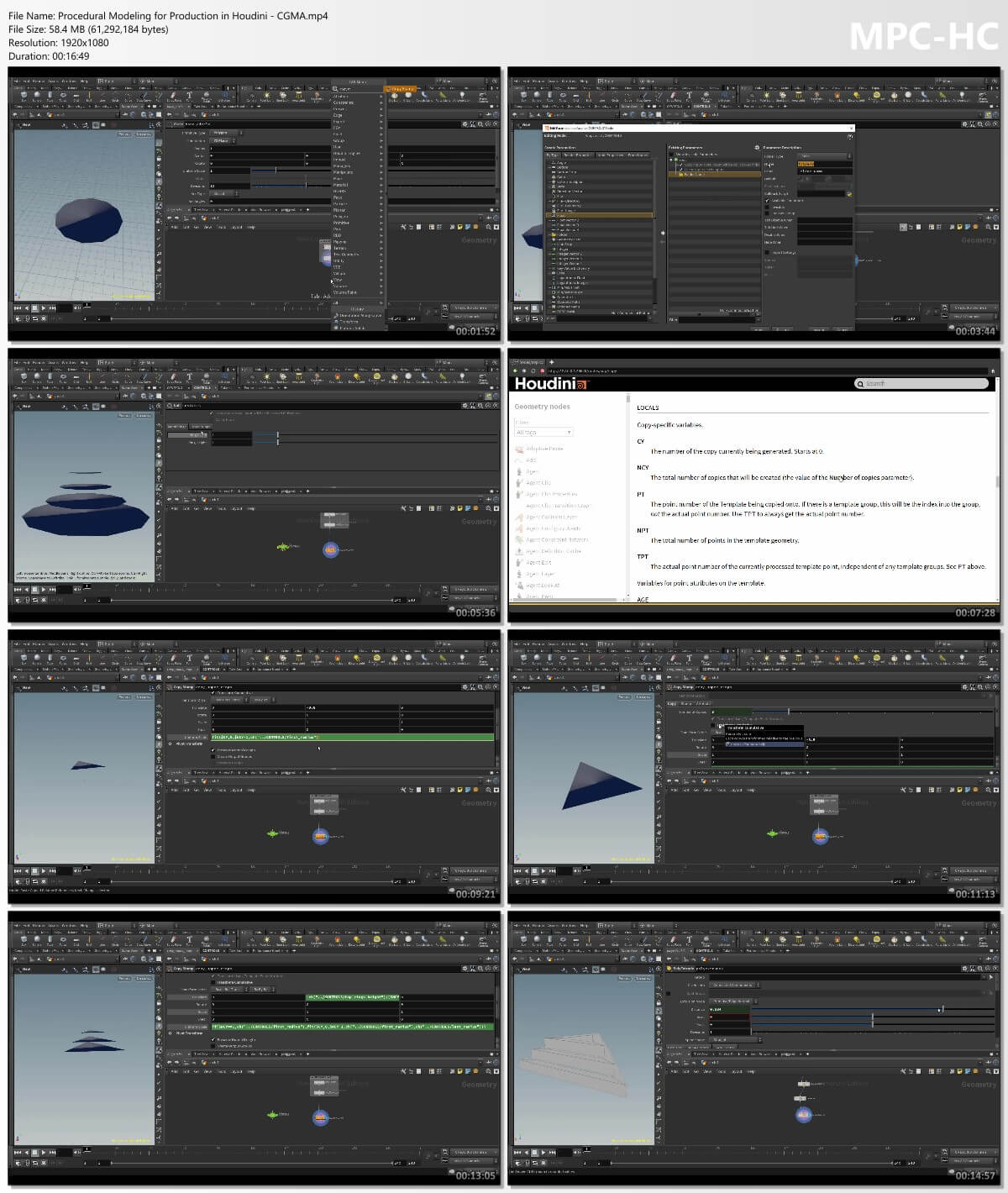Click the Point Light shelf icon in 00:01:52 frame

[x=267, y=96]
